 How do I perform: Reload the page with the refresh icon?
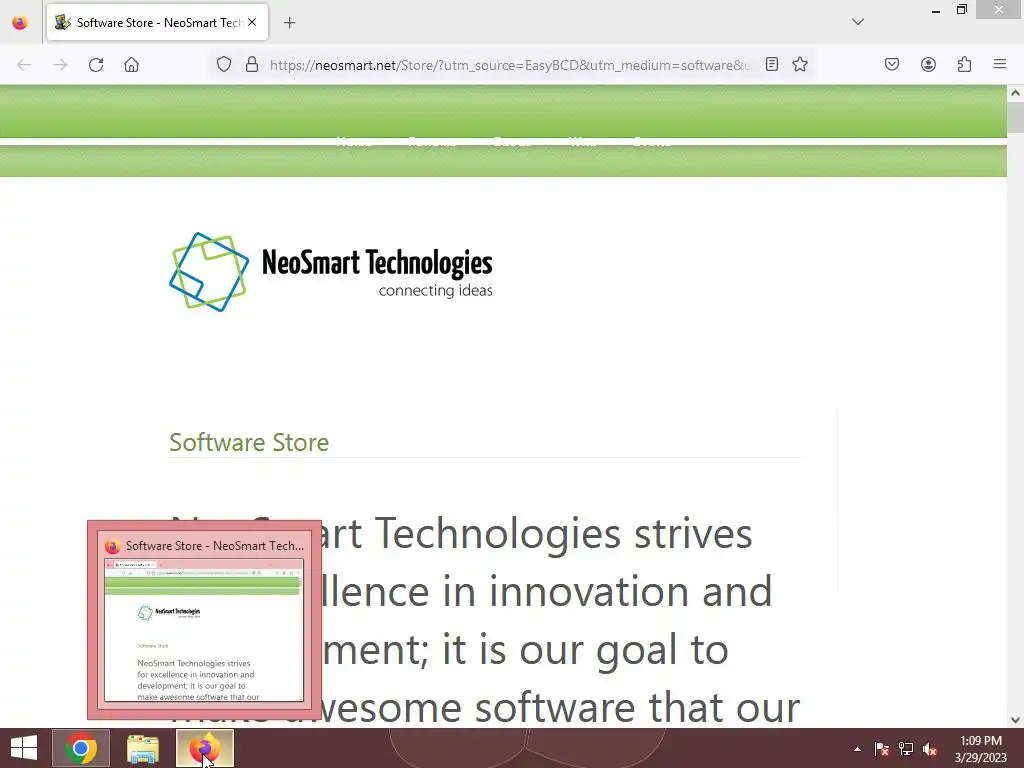pyautogui.click(x=96, y=65)
